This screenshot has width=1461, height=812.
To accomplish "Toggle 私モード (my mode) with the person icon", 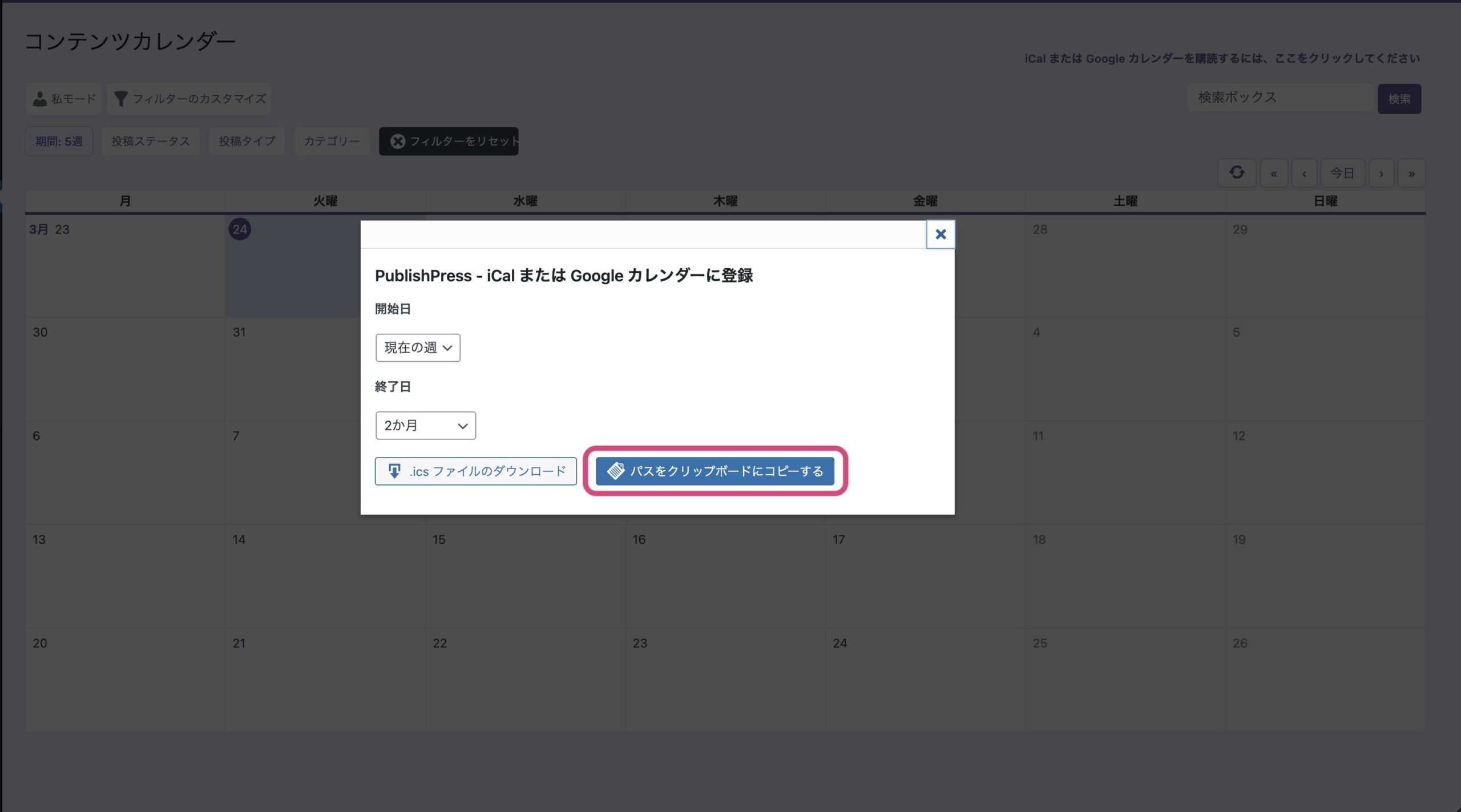I will 63,99.
